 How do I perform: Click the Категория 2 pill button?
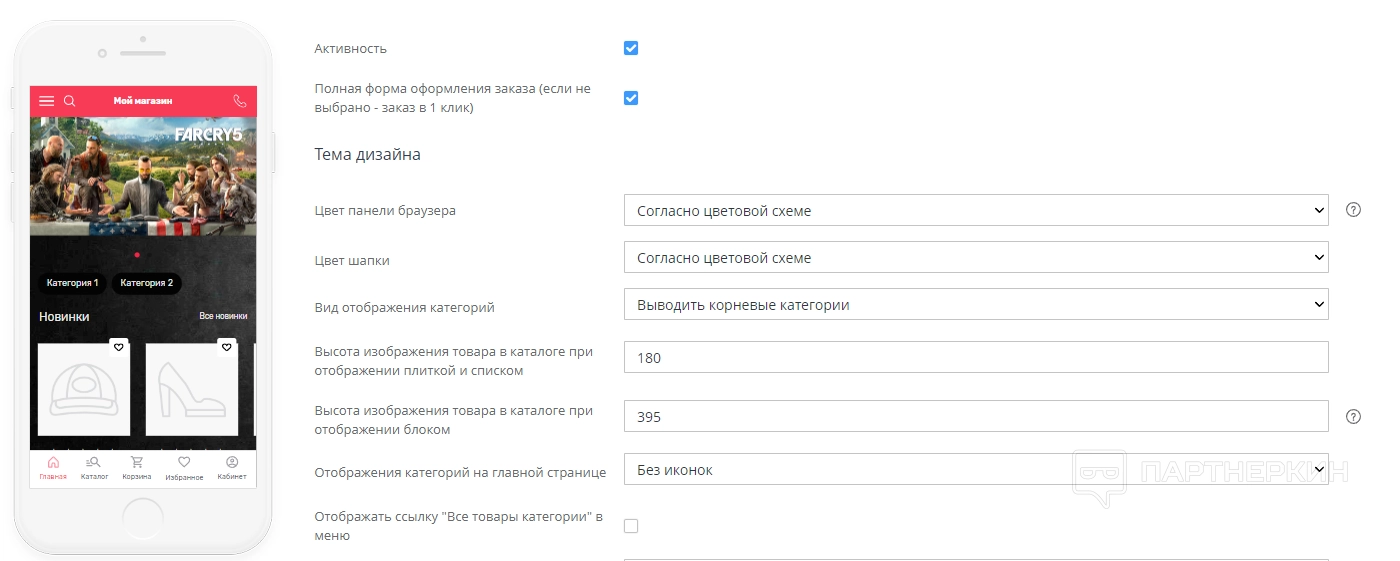pyautogui.click(x=146, y=283)
